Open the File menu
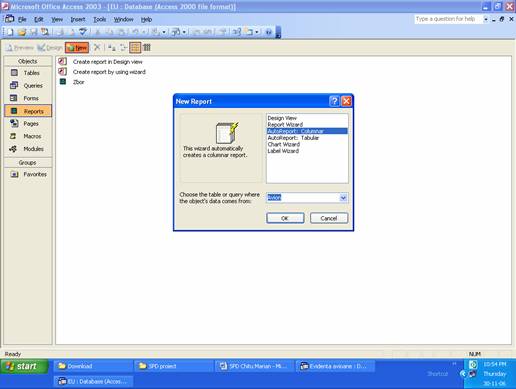Screen dimensions: 516x389 (x=22, y=19)
